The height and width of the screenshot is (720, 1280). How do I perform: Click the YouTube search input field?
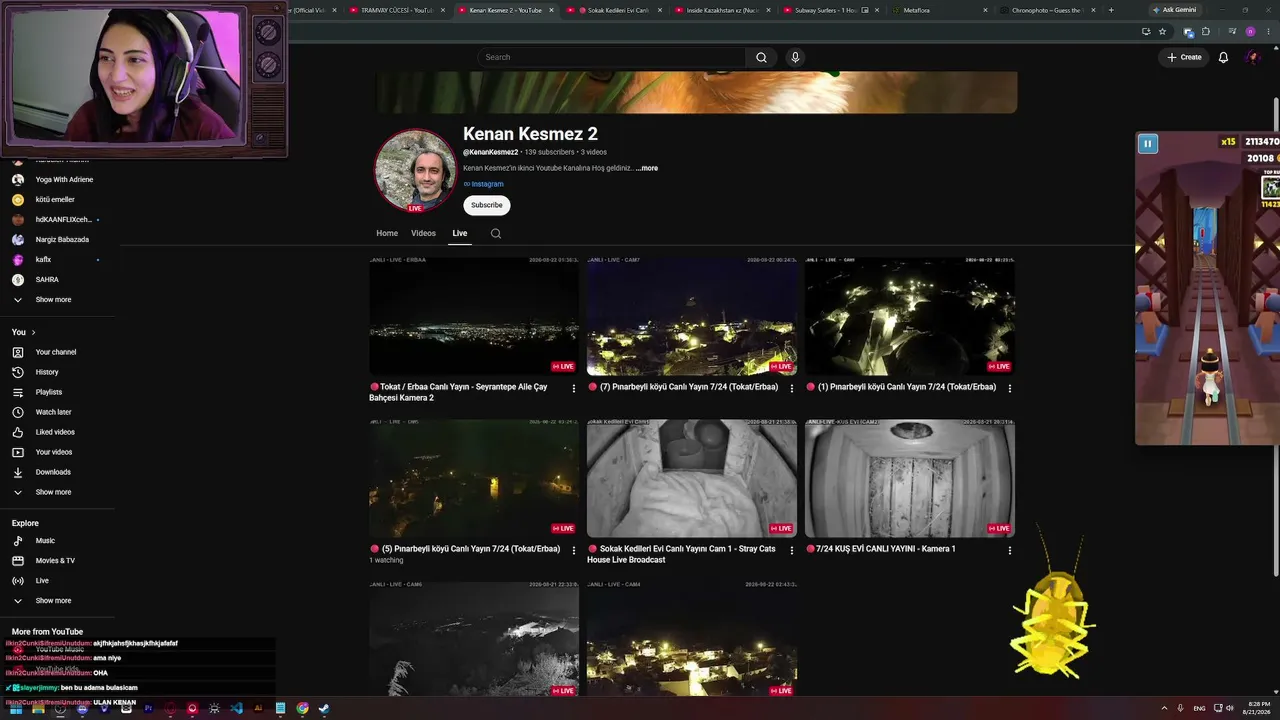pyautogui.click(x=612, y=57)
